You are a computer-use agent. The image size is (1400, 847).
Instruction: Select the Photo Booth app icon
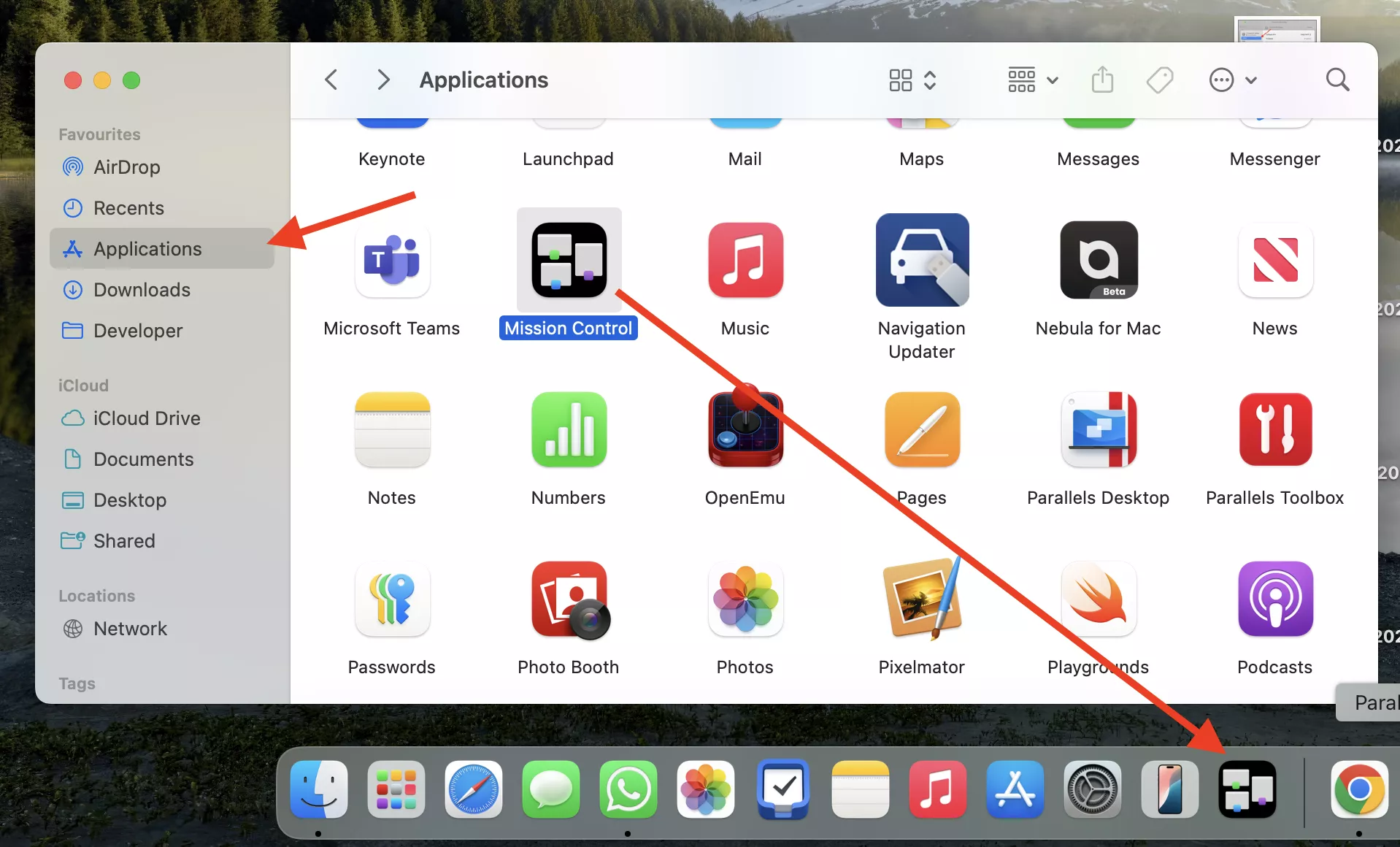click(x=569, y=599)
